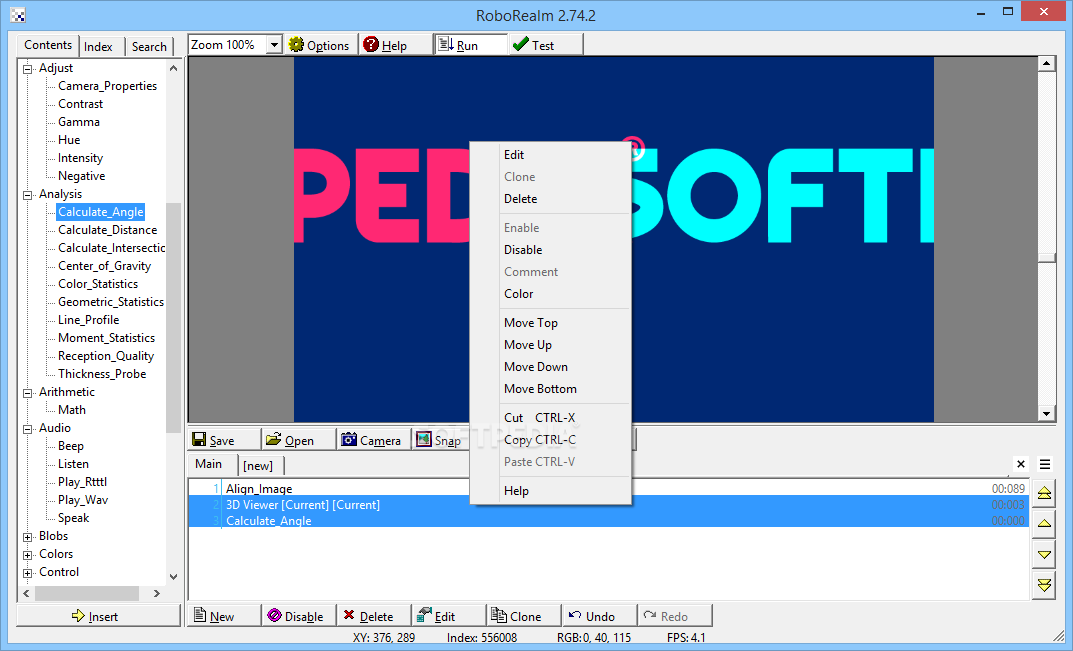This screenshot has height=651, width=1073.
Task: Click the move-to-bottom double arrow icon
Action: pos(1044,585)
